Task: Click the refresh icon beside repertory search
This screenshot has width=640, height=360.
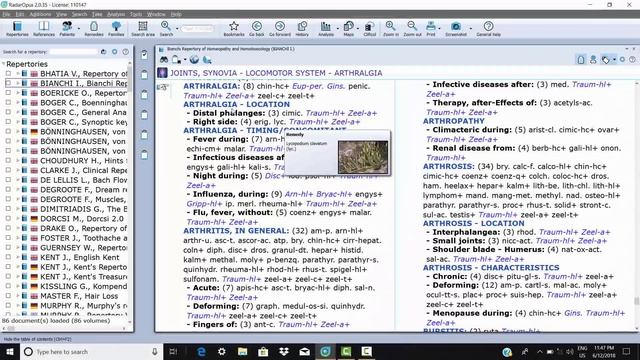Action: [x=103, y=52]
